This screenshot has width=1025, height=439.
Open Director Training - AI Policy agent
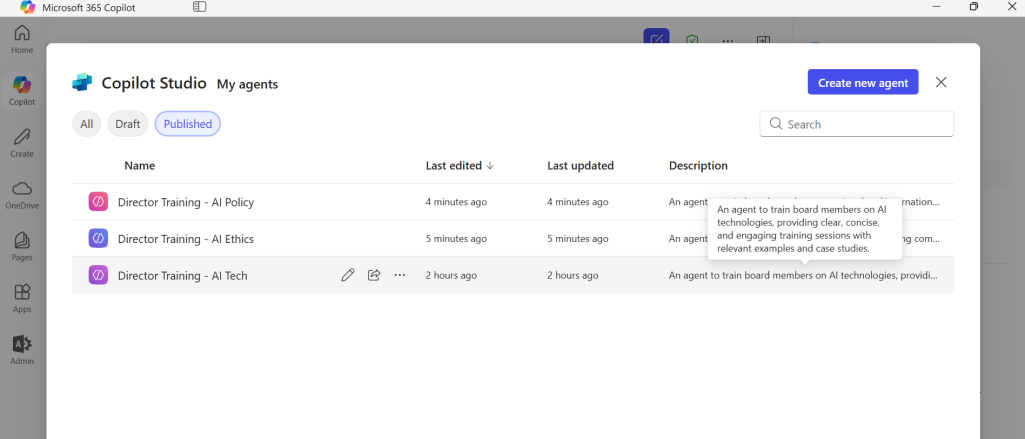click(x=186, y=202)
